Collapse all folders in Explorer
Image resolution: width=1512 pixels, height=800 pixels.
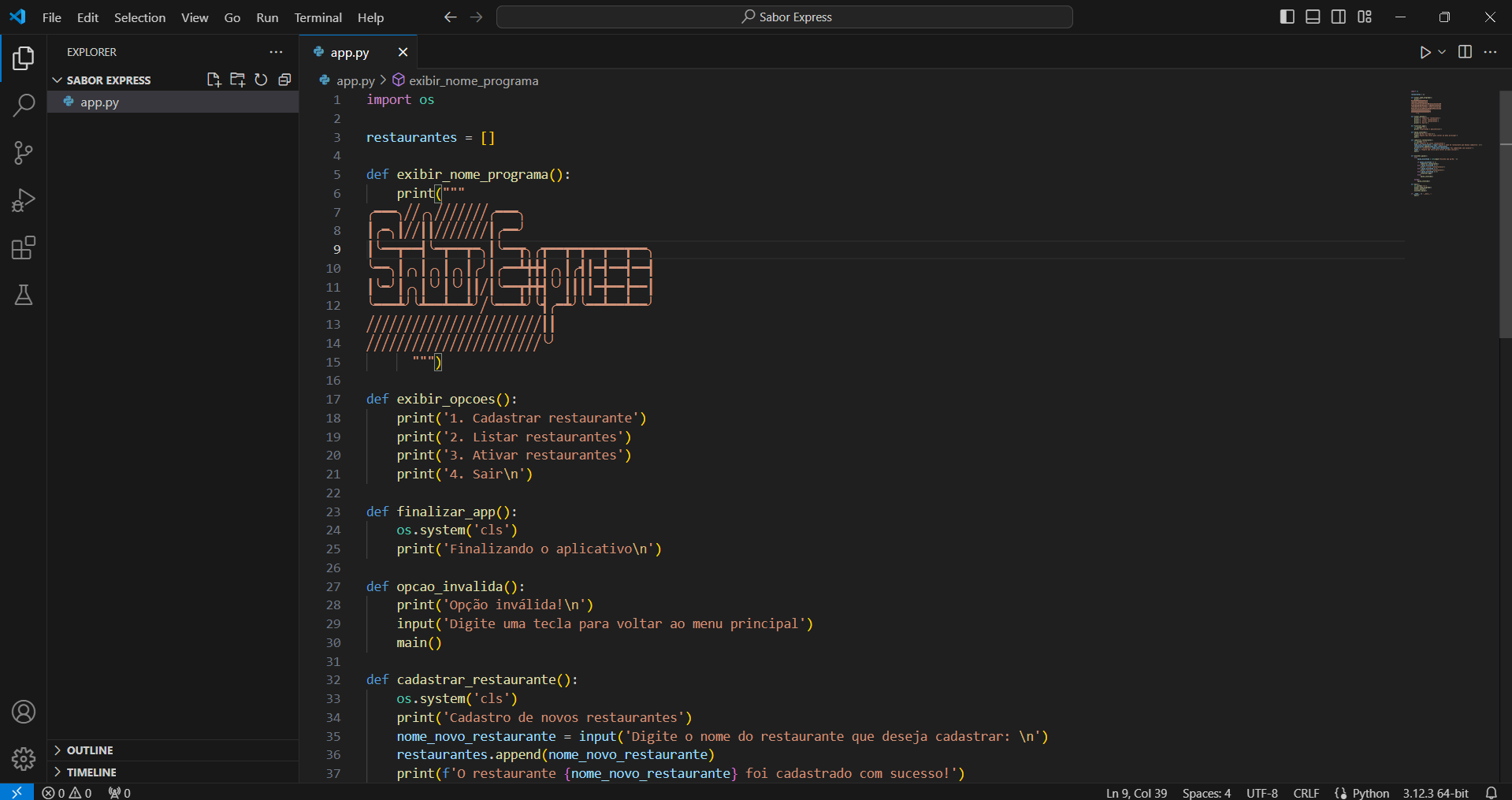(x=284, y=80)
